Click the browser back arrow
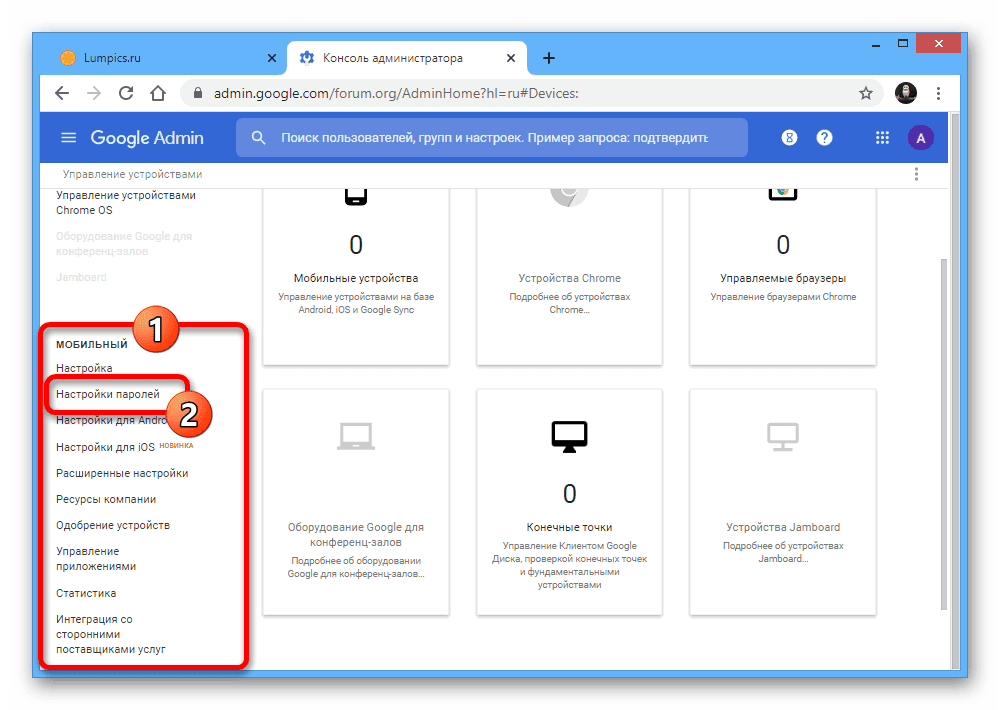 pyautogui.click(x=62, y=93)
